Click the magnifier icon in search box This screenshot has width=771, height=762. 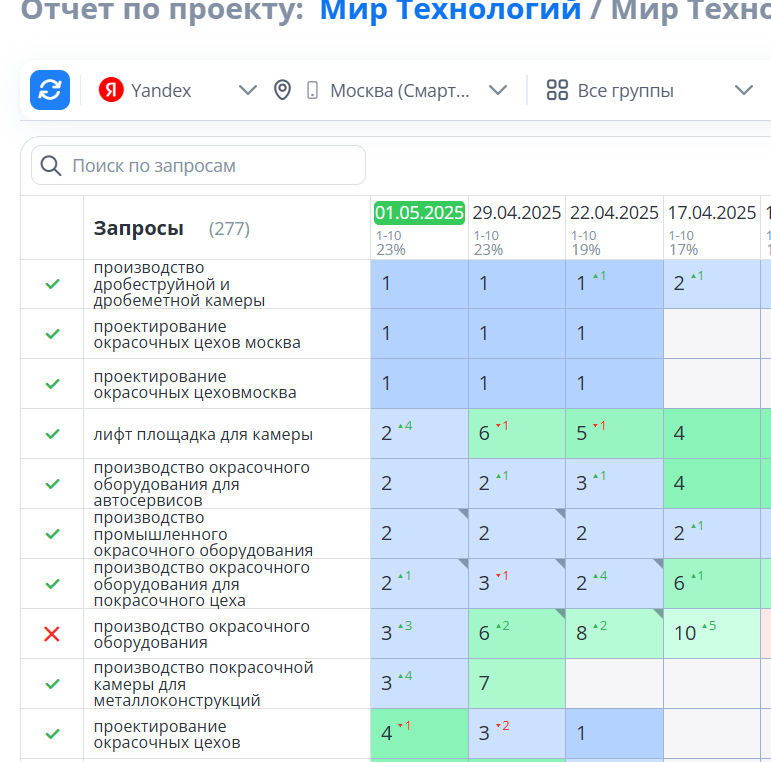[52, 165]
